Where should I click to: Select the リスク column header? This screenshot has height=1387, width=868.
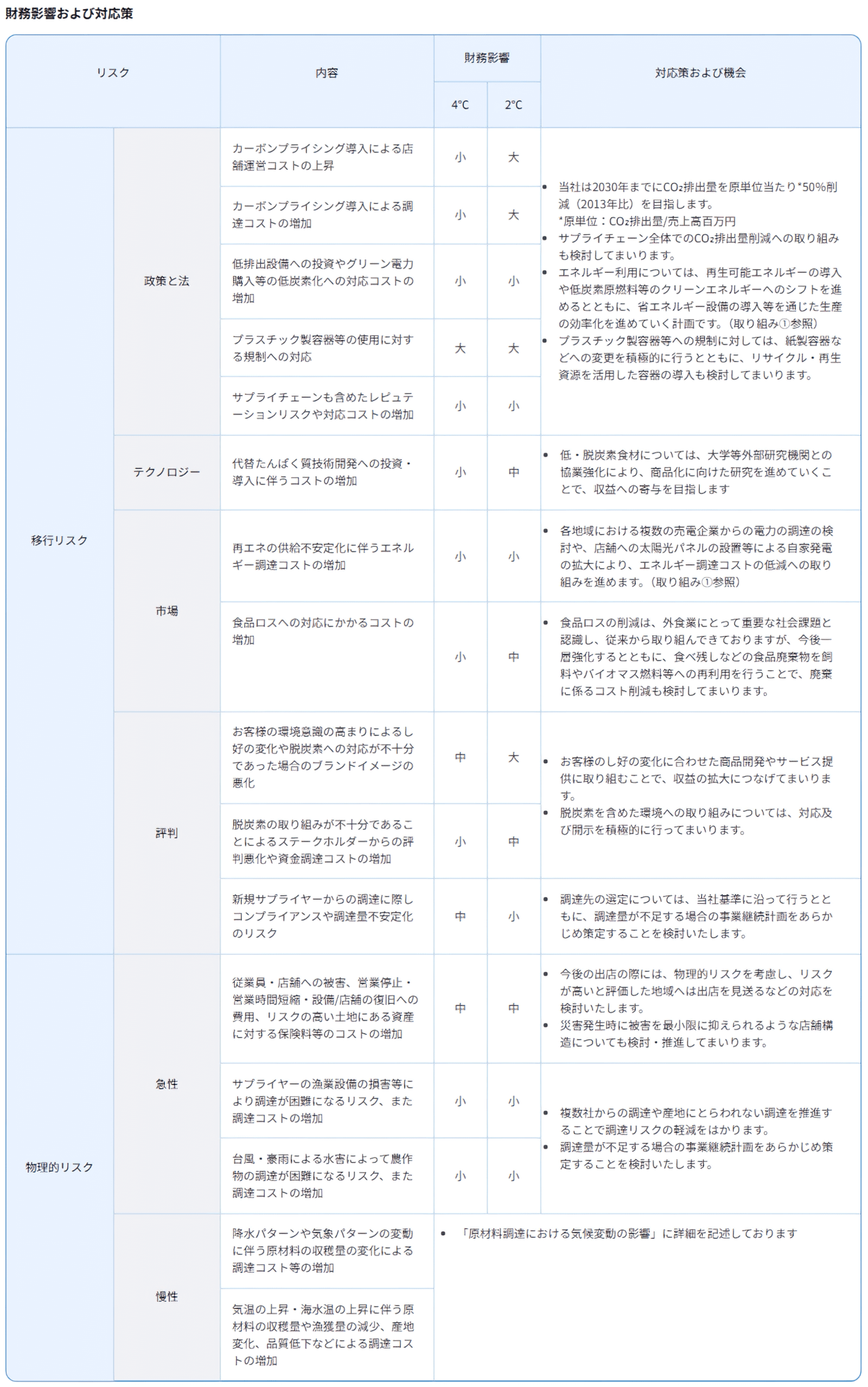pos(112,73)
